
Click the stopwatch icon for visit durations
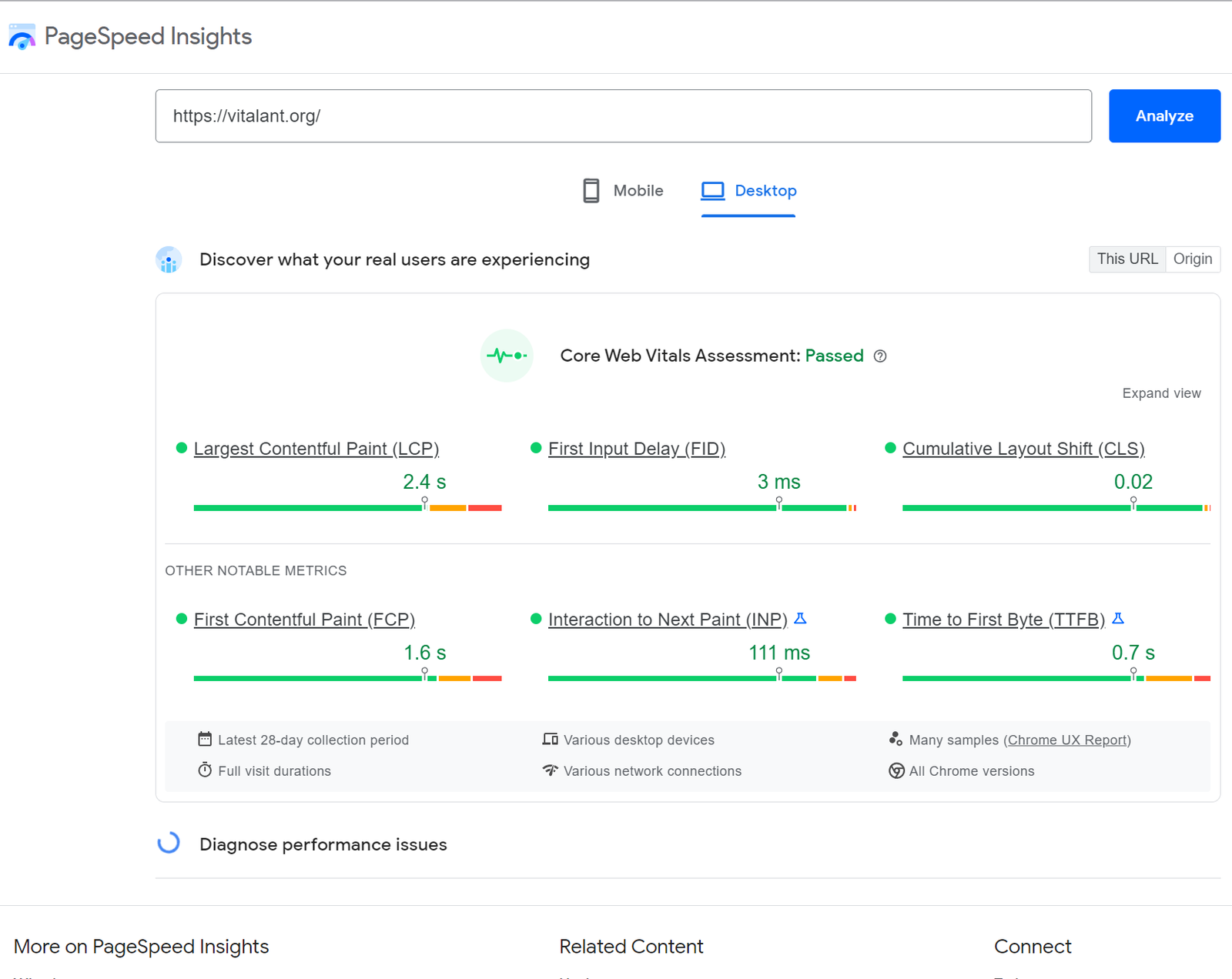[205, 770]
